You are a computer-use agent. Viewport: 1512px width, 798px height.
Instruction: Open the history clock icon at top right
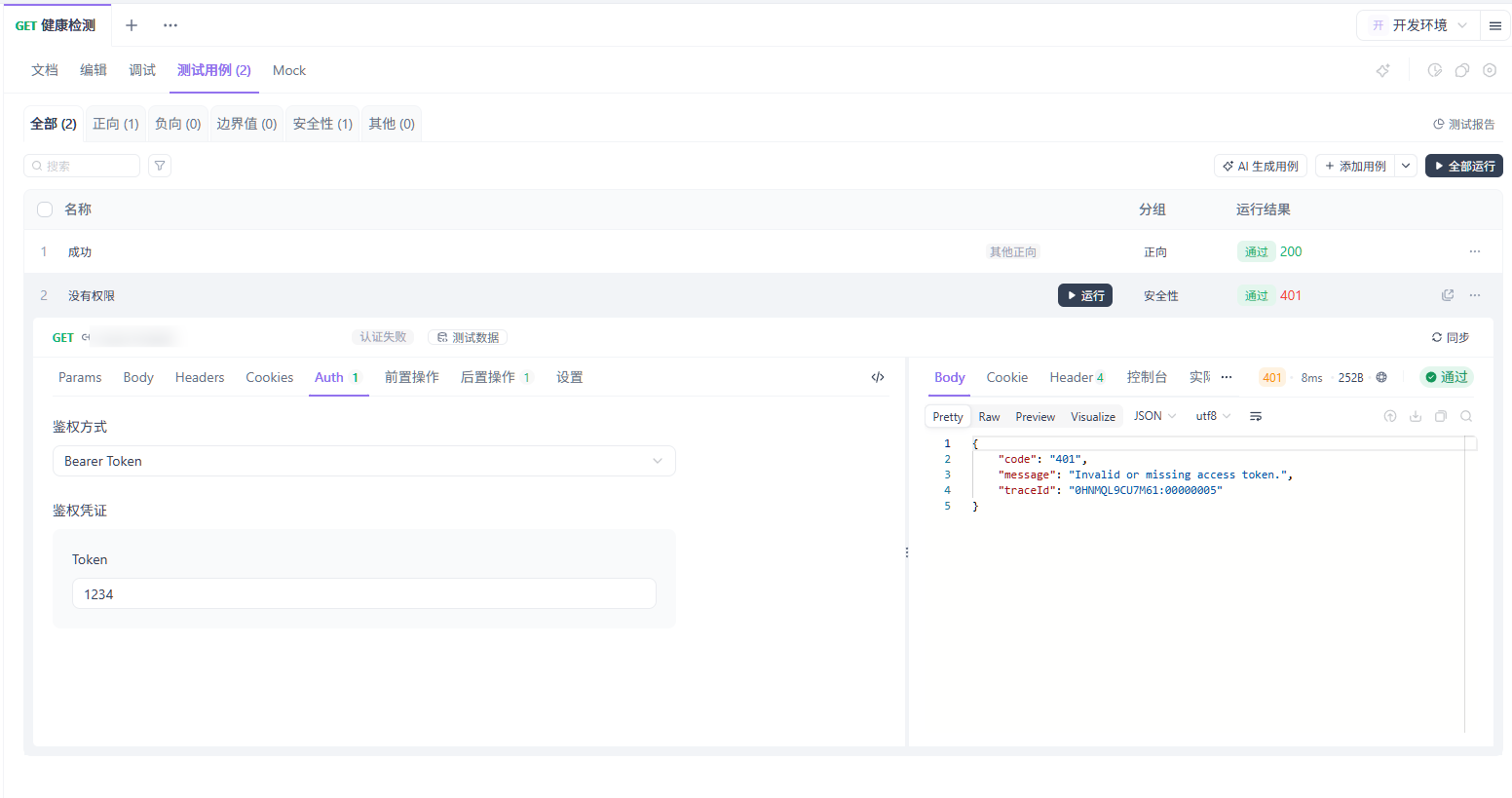click(1434, 70)
